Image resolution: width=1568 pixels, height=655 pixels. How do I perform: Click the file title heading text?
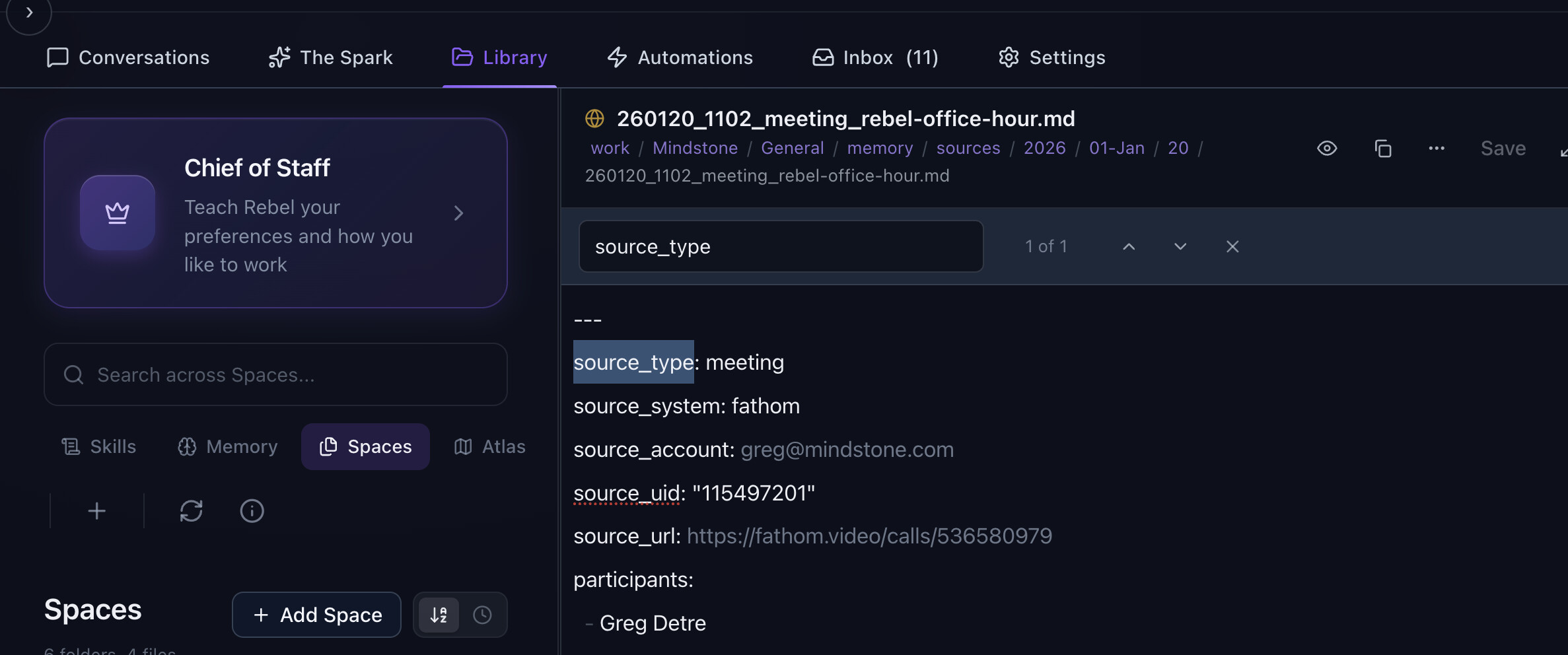[845, 119]
